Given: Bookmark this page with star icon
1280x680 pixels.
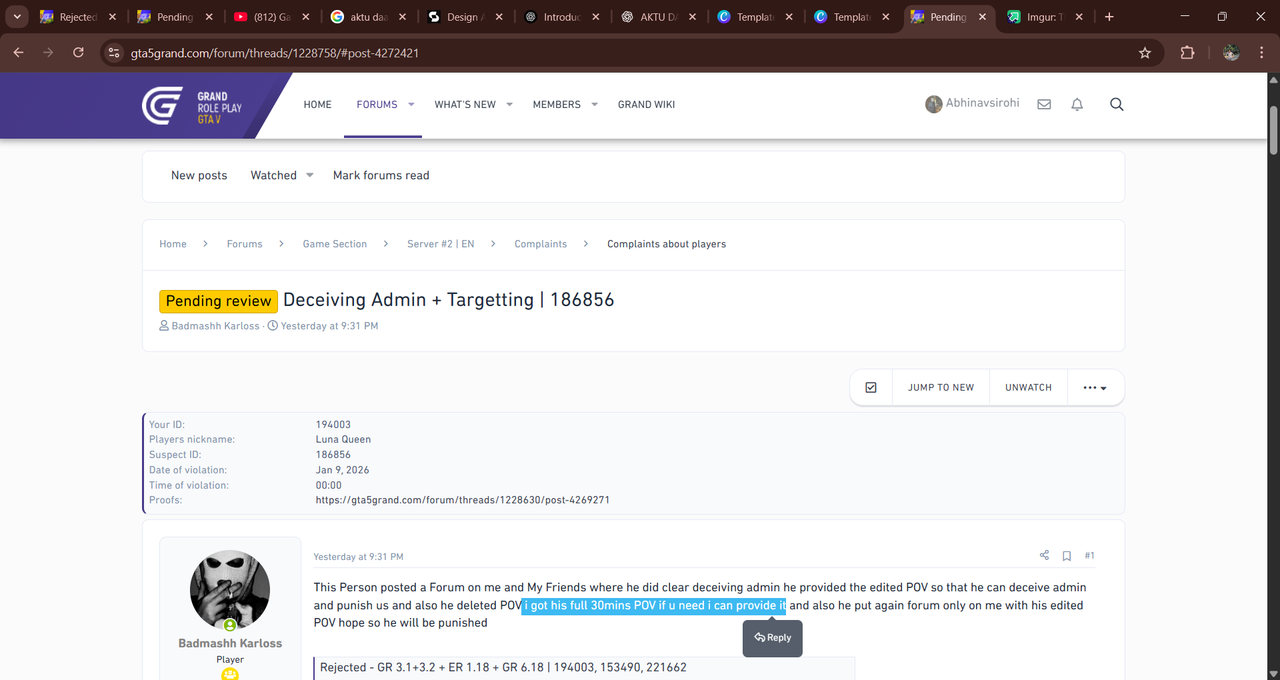Looking at the screenshot, I should [1145, 53].
